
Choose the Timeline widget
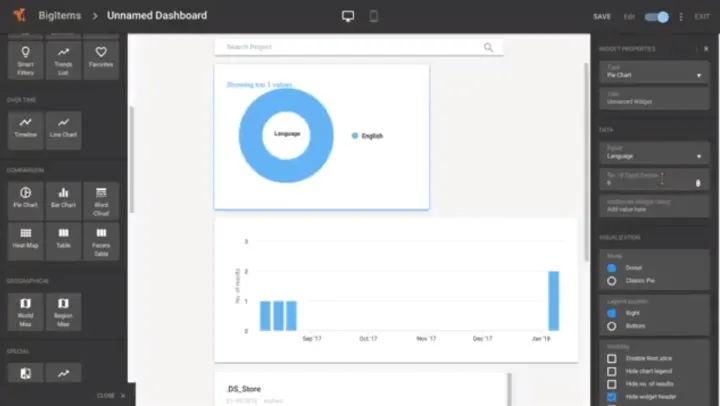point(25,128)
